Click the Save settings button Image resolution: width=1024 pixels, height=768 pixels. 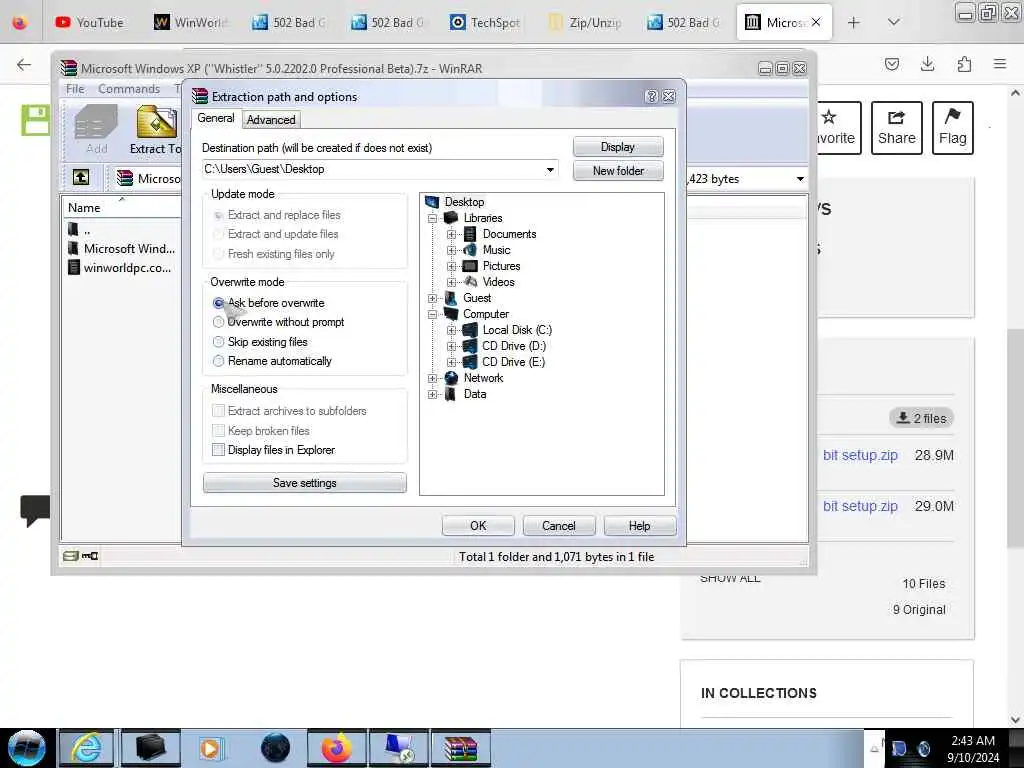click(304, 483)
